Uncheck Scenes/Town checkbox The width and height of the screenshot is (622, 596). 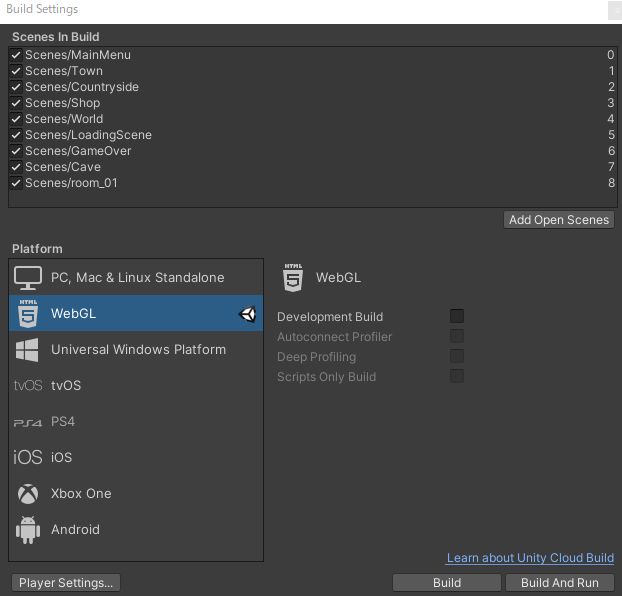(x=16, y=71)
